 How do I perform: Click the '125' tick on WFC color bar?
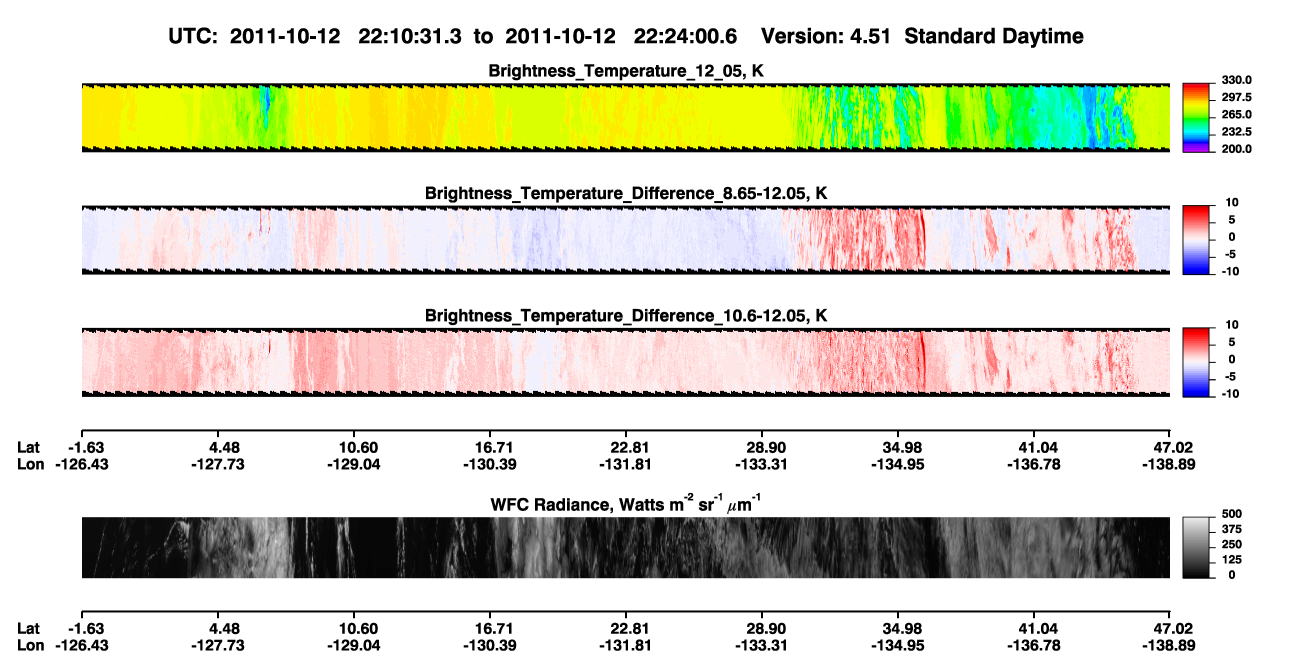click(x=1232, y=559)
